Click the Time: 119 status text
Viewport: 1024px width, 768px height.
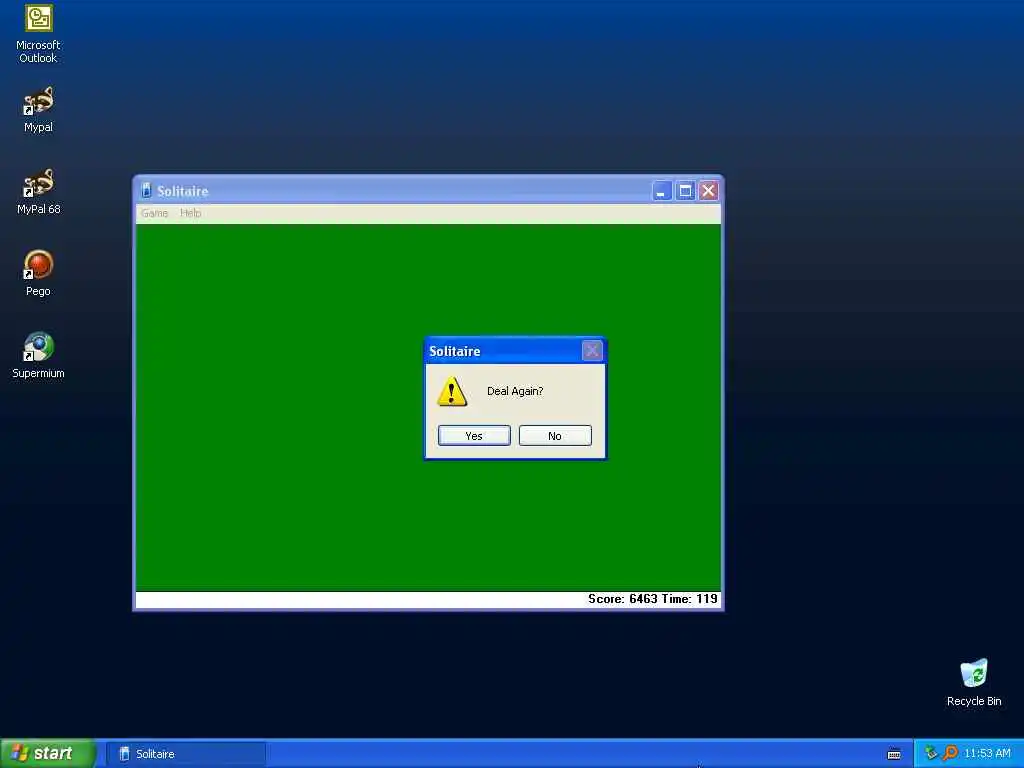point(690,599)
